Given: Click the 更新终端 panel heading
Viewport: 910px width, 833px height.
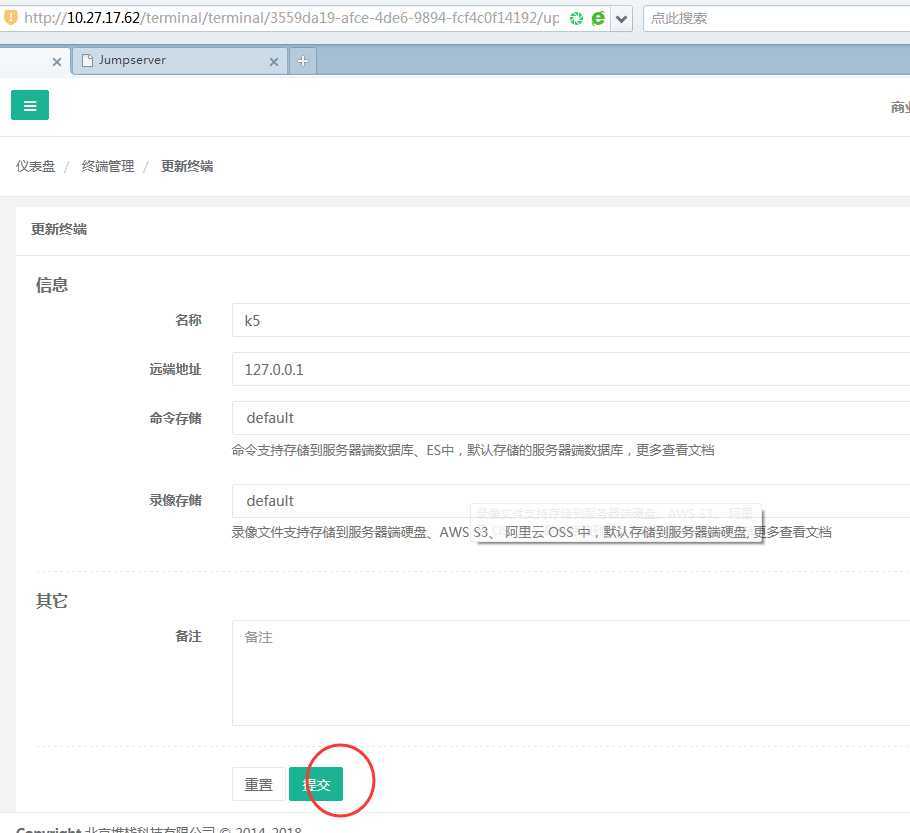Looking at the screenshot, I should 59,229.
